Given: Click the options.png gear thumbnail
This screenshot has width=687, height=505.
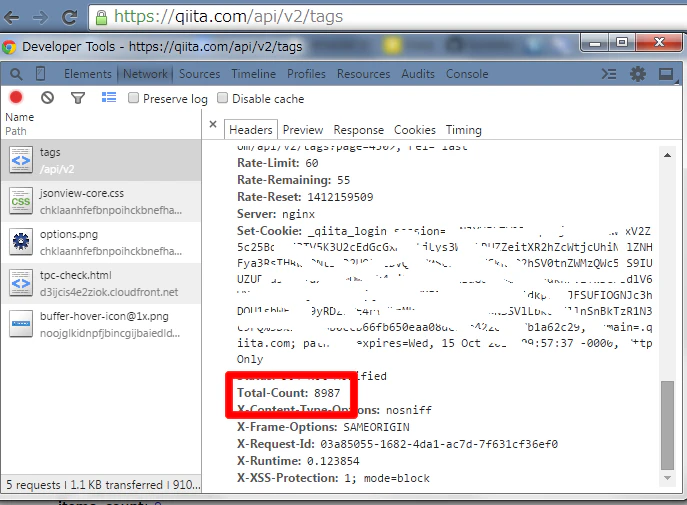Looking at the screenshot, I should point(21,242).
